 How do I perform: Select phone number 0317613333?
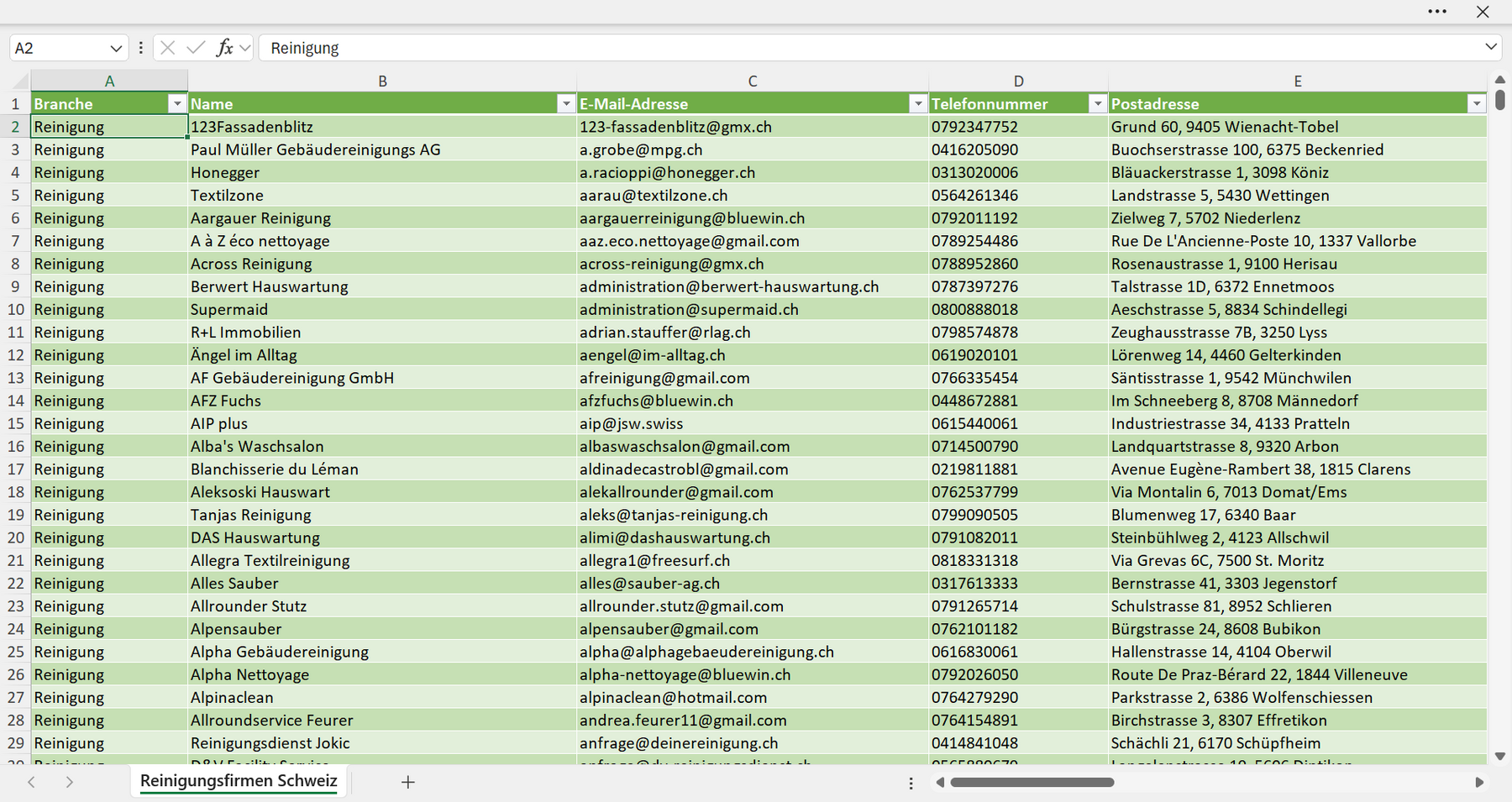pos(1018,583)
